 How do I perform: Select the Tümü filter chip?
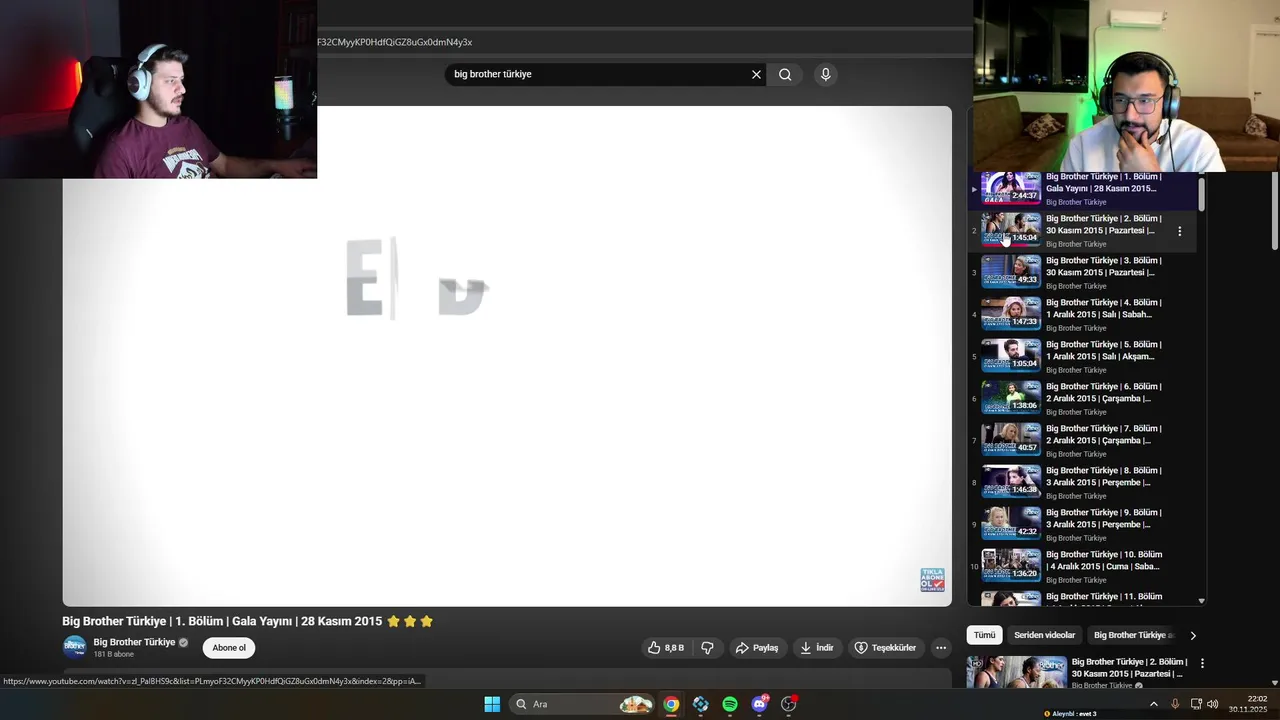click(x=985, y=635)
